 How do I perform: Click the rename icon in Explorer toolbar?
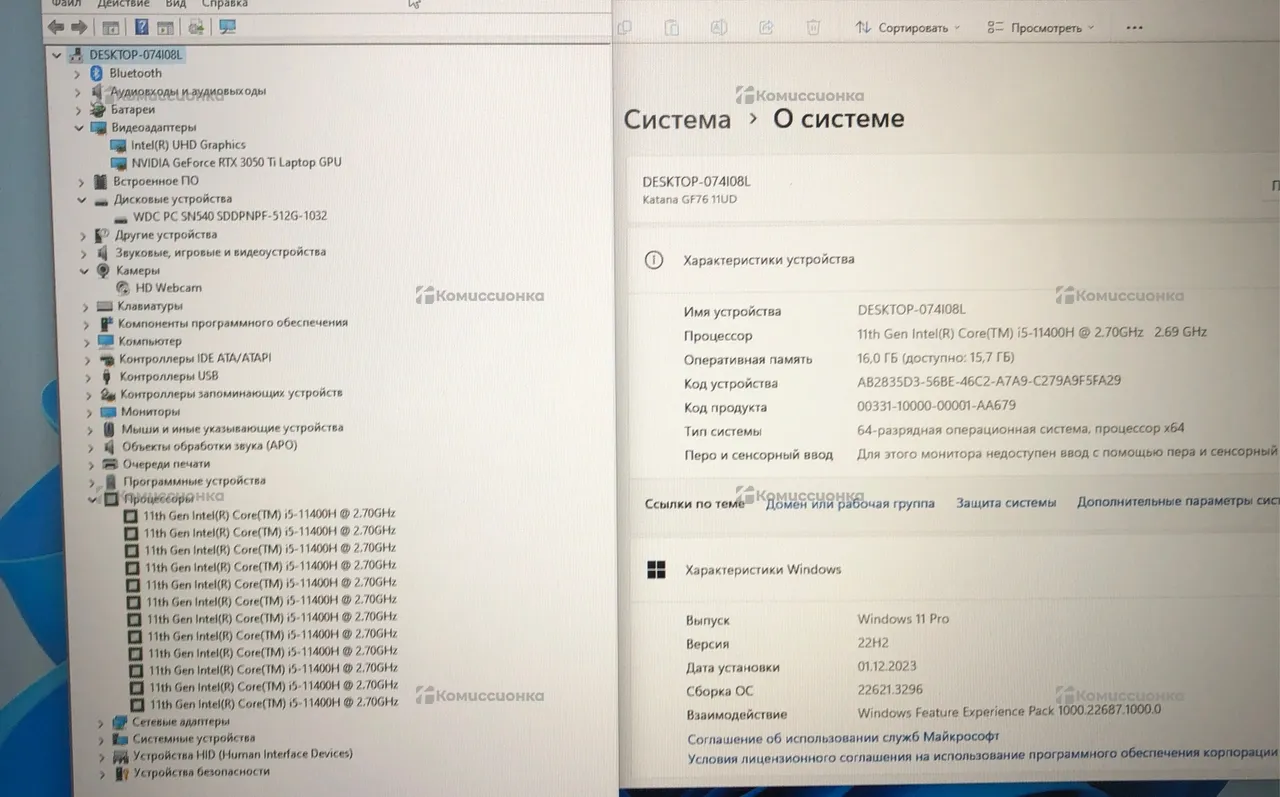(720, 28)
